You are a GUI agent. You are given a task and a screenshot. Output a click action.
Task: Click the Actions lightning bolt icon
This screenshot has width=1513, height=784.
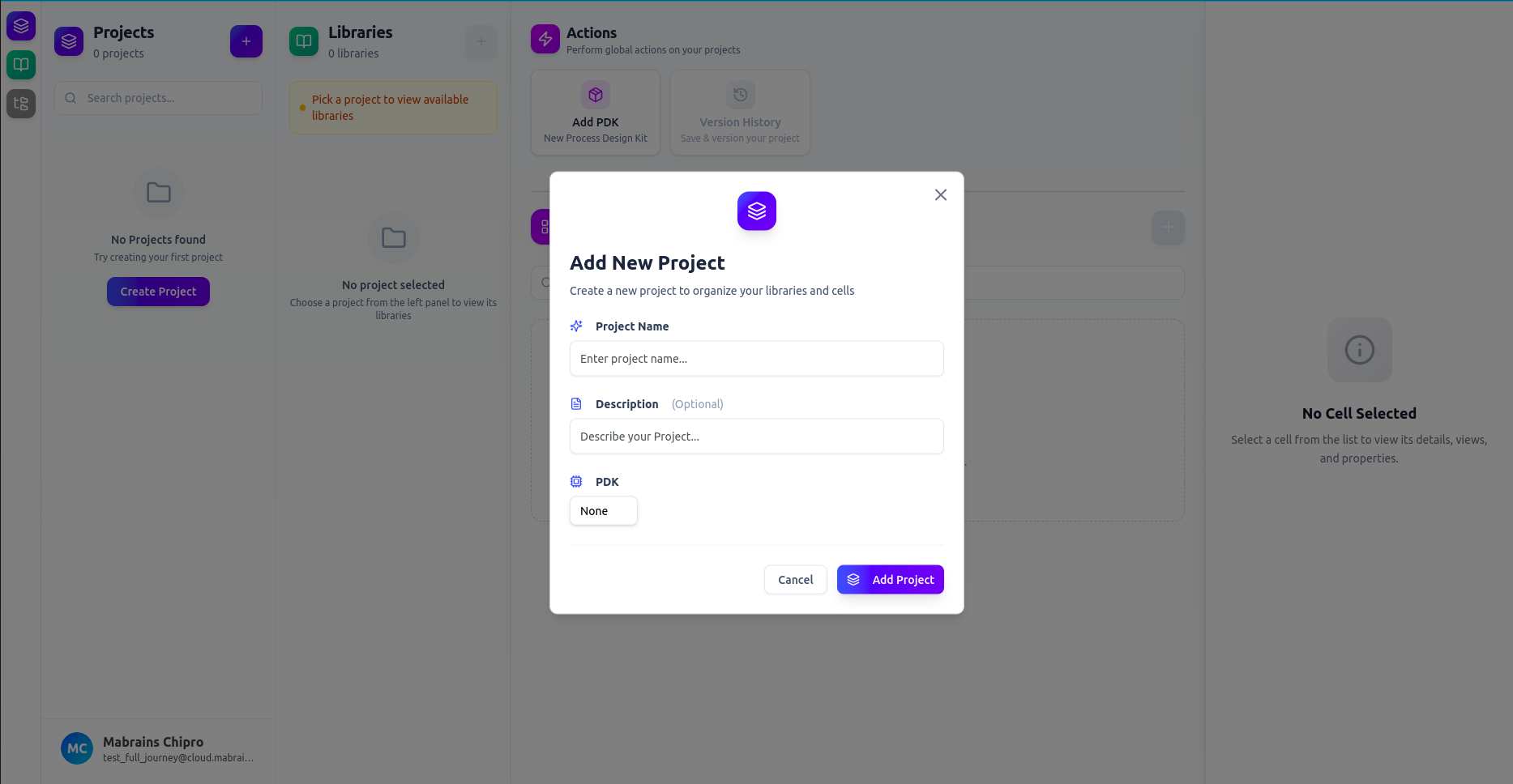(544, 38)
